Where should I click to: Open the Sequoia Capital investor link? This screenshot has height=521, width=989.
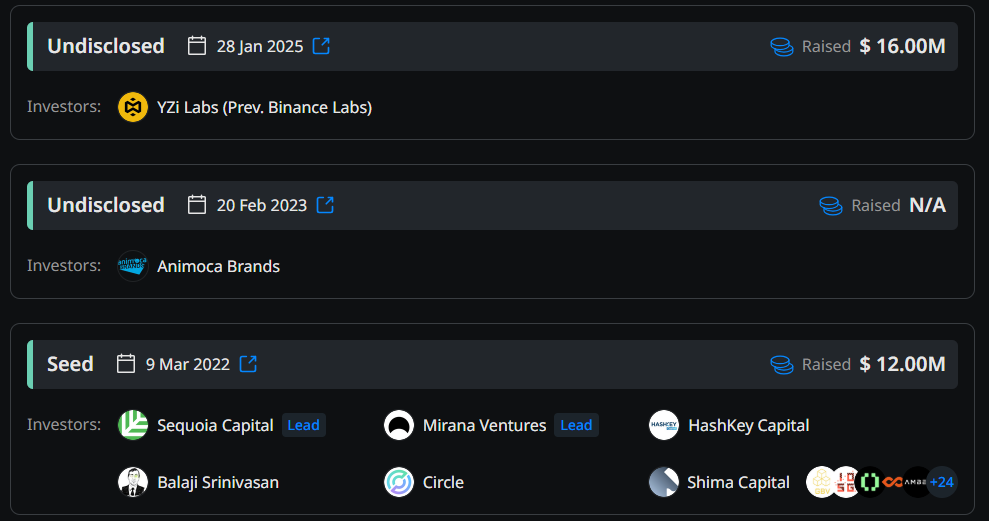coord(215,426)
